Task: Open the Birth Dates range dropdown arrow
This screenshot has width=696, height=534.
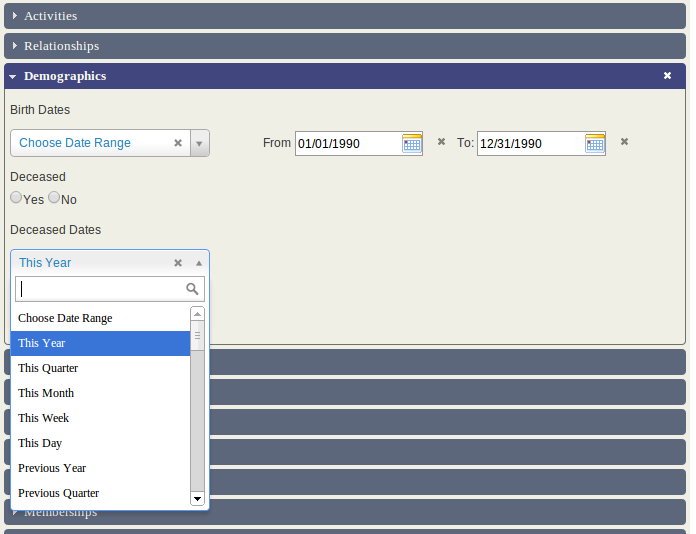Action: (199, 143)
